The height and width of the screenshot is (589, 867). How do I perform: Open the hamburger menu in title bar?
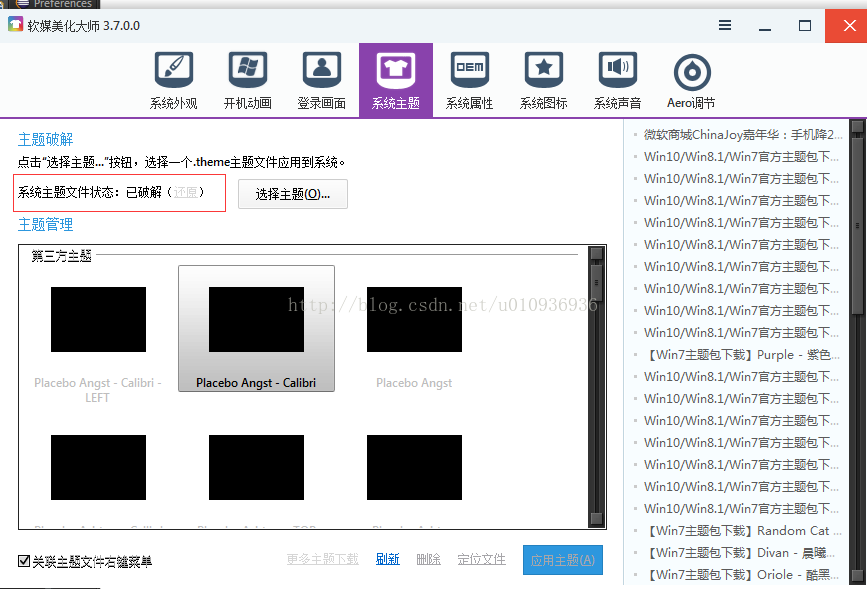725,25
